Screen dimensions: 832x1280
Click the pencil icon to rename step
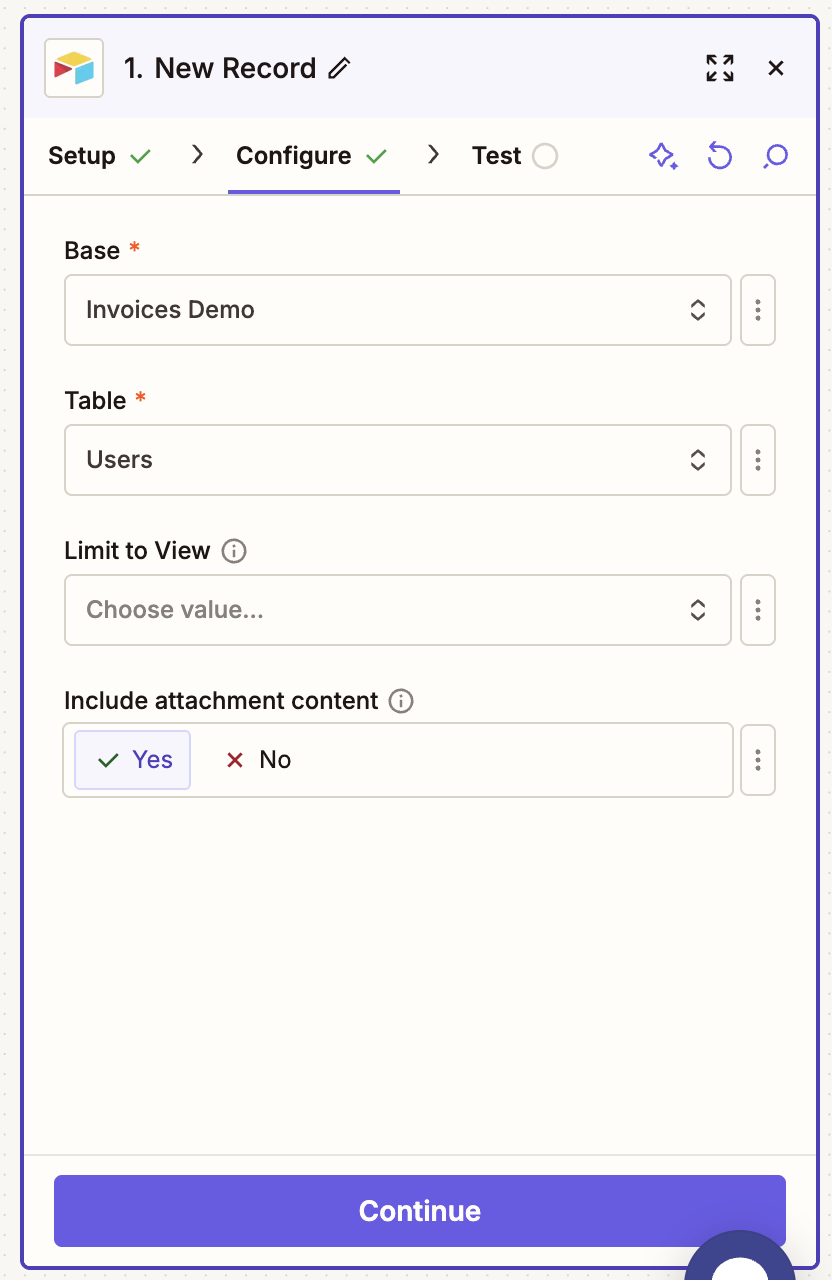click(340, 68)
